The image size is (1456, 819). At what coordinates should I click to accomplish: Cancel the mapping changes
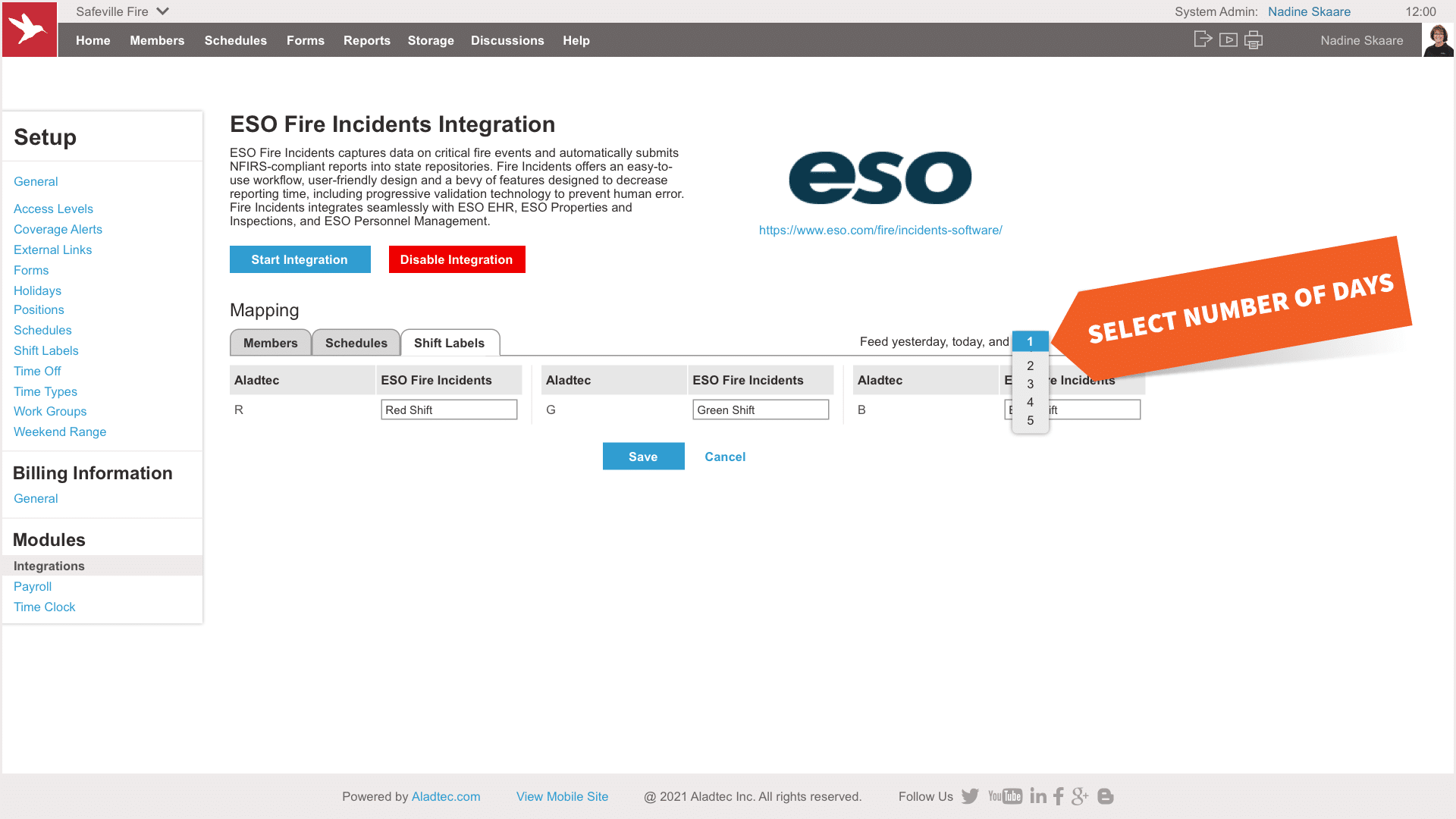[x=725, y=457]
